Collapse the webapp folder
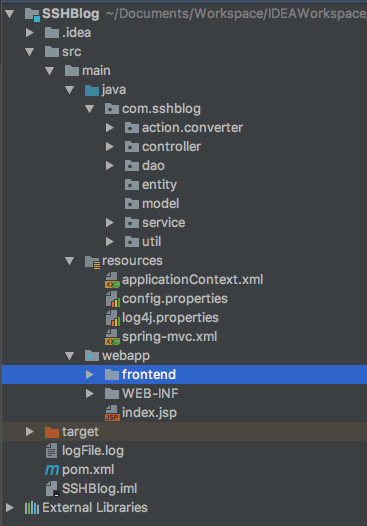This screenshot has height=526, width=367. pos(69,356)
